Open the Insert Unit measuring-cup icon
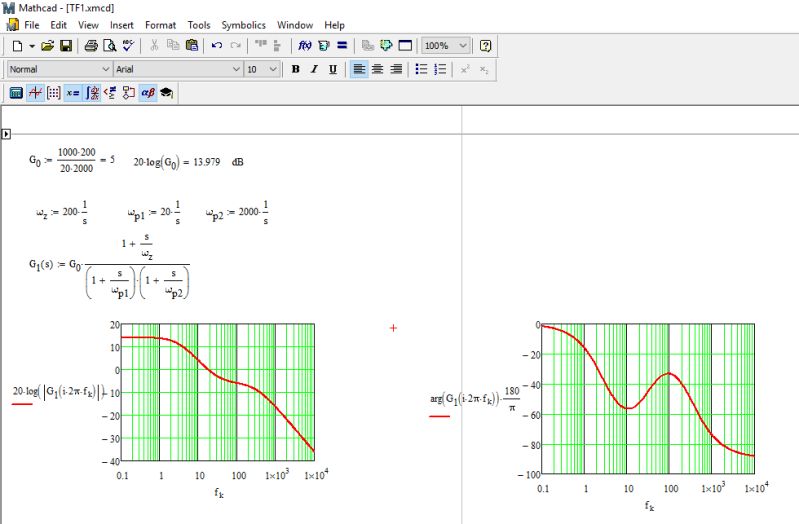This screenshot has width=799, height=524. (x=323, y=46)
